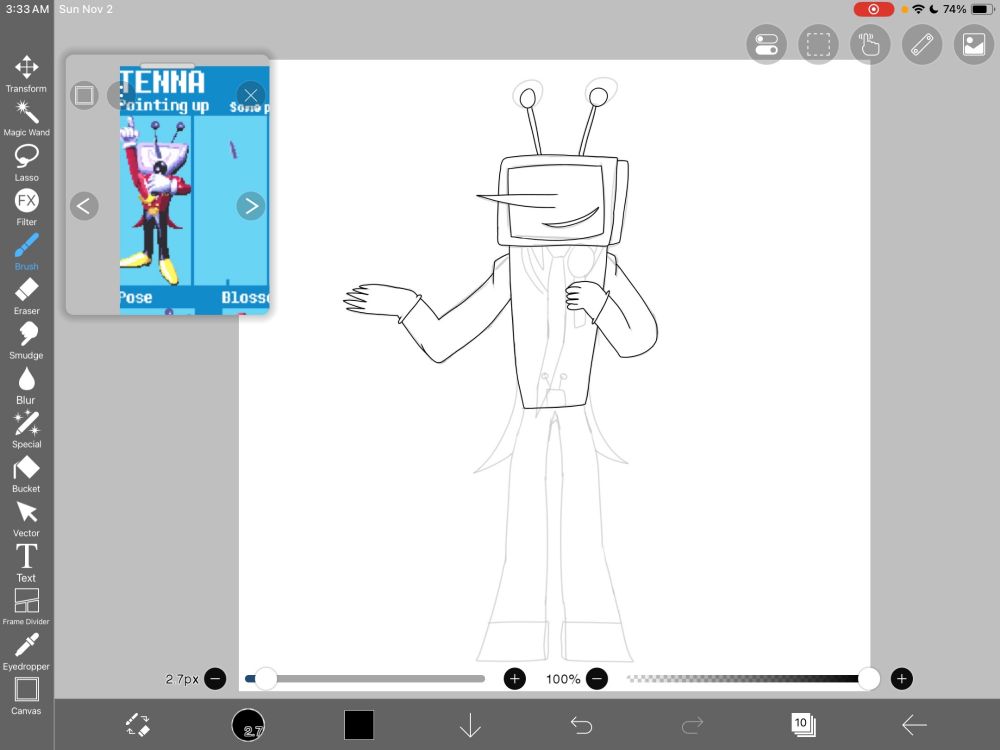Select the Smudge tool

pyautogui.click(x=26, y=341)
